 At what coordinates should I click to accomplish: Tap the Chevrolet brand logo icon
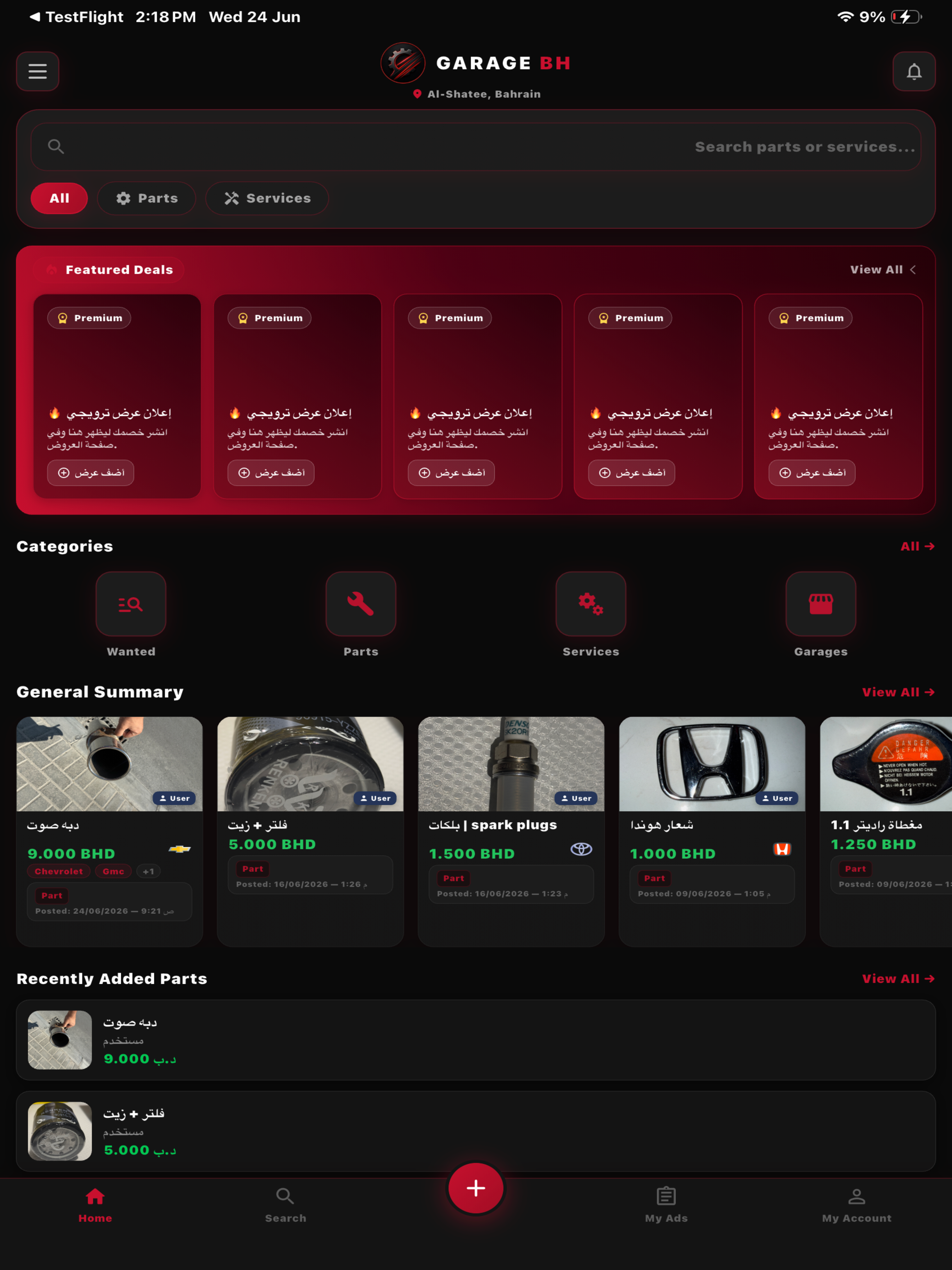pyautogui.click(x=179, y=849)
